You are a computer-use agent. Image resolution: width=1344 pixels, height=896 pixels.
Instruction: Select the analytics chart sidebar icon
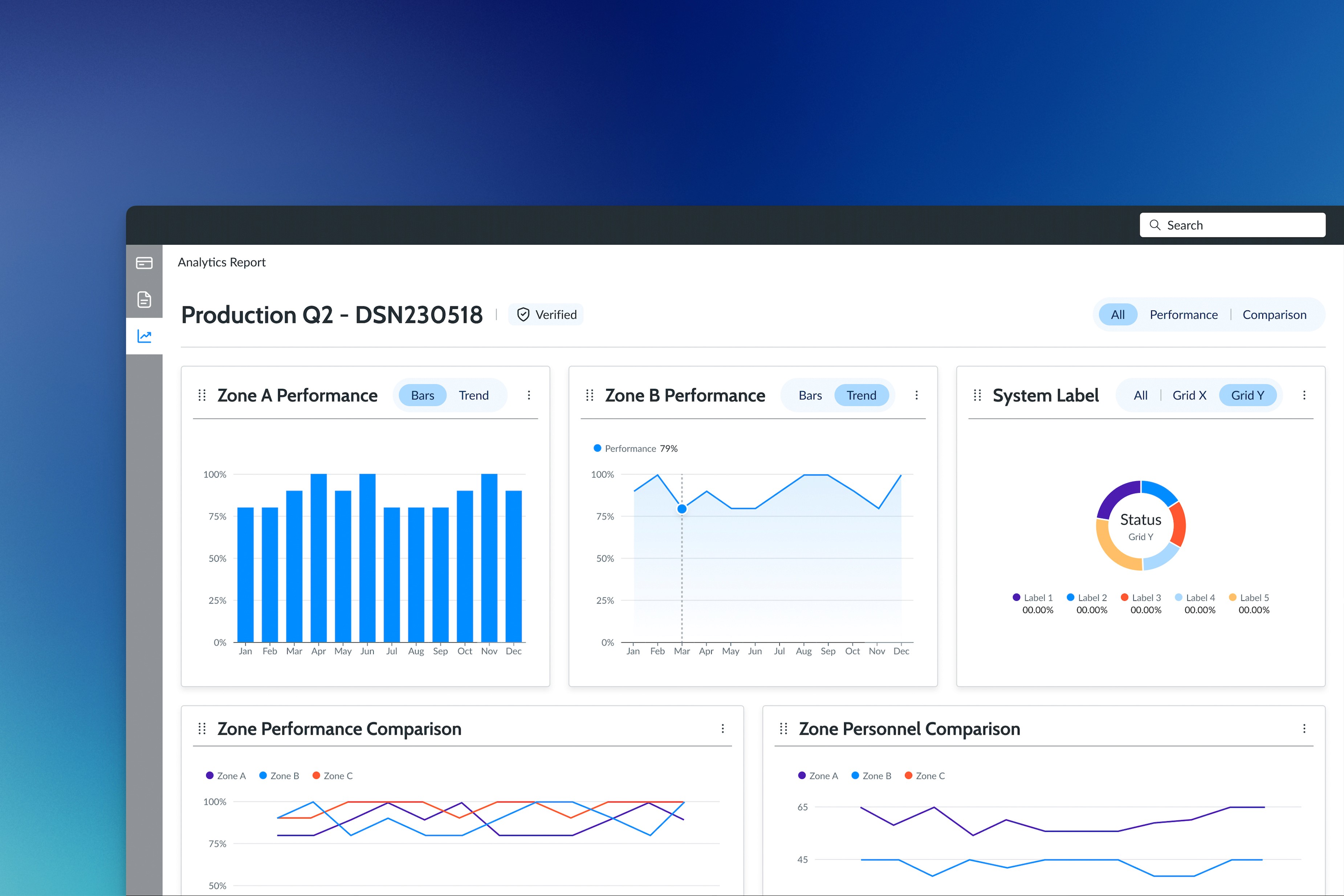(144, 336)
